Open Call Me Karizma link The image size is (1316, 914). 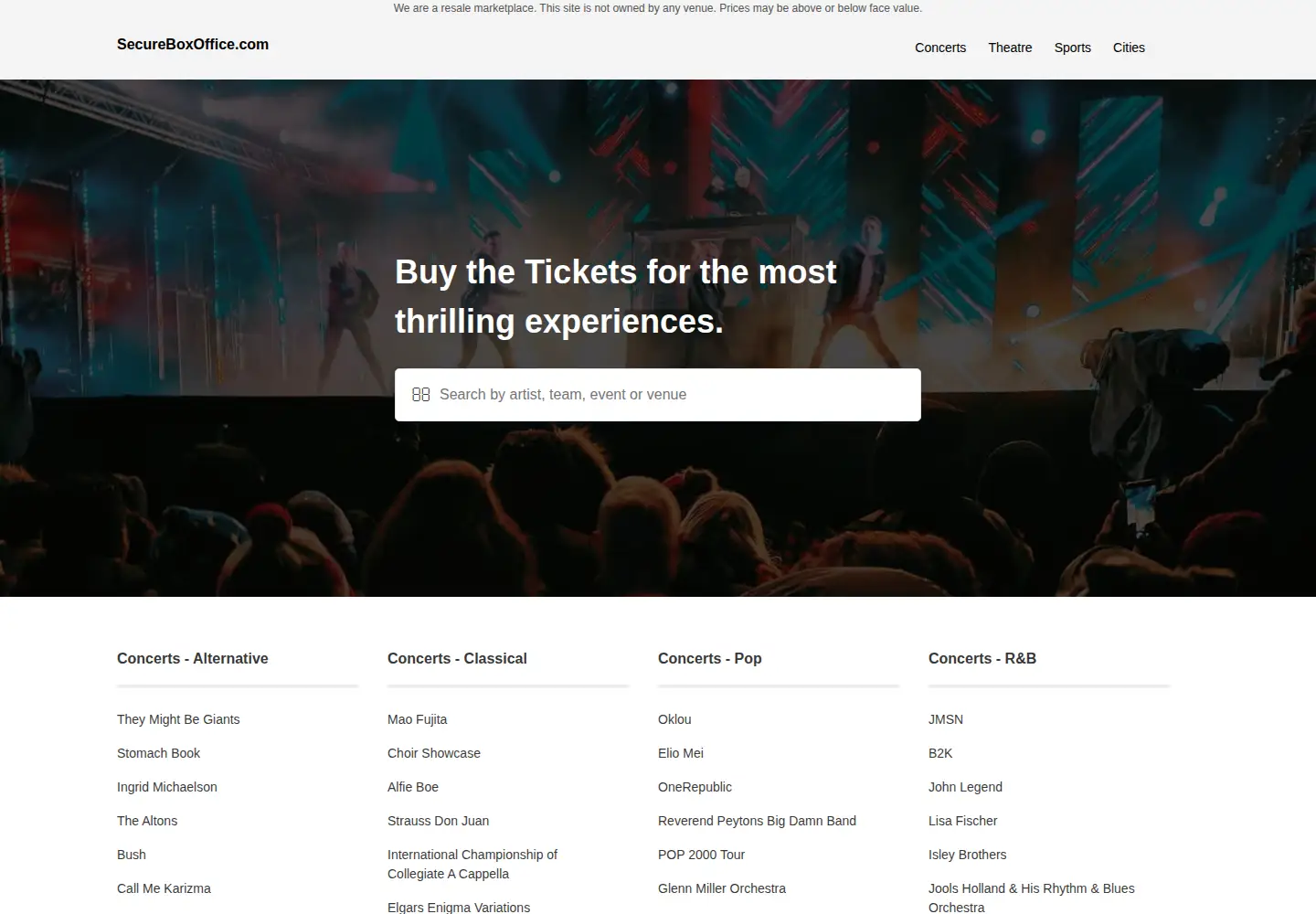tap(164, 888)
